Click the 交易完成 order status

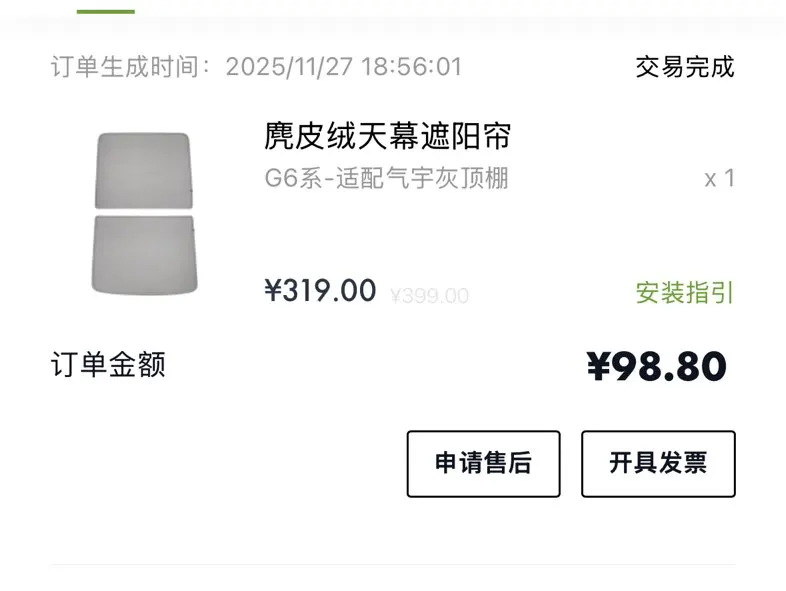coord(685,67)
